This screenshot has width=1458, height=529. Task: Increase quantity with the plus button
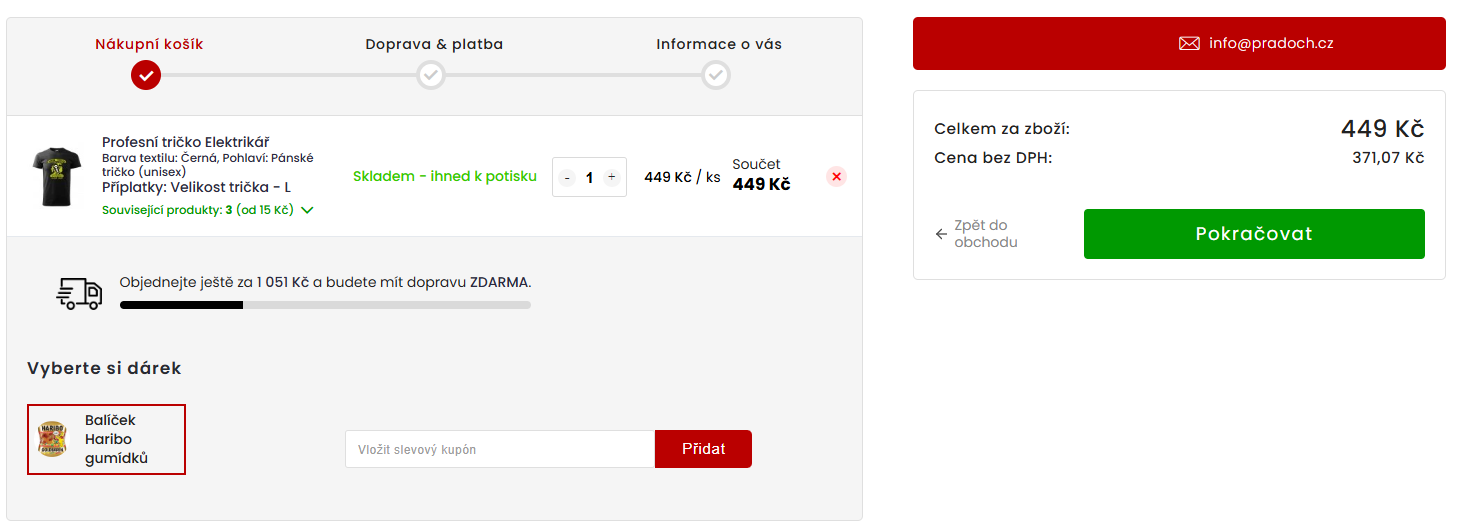click(x=611, y=177)
